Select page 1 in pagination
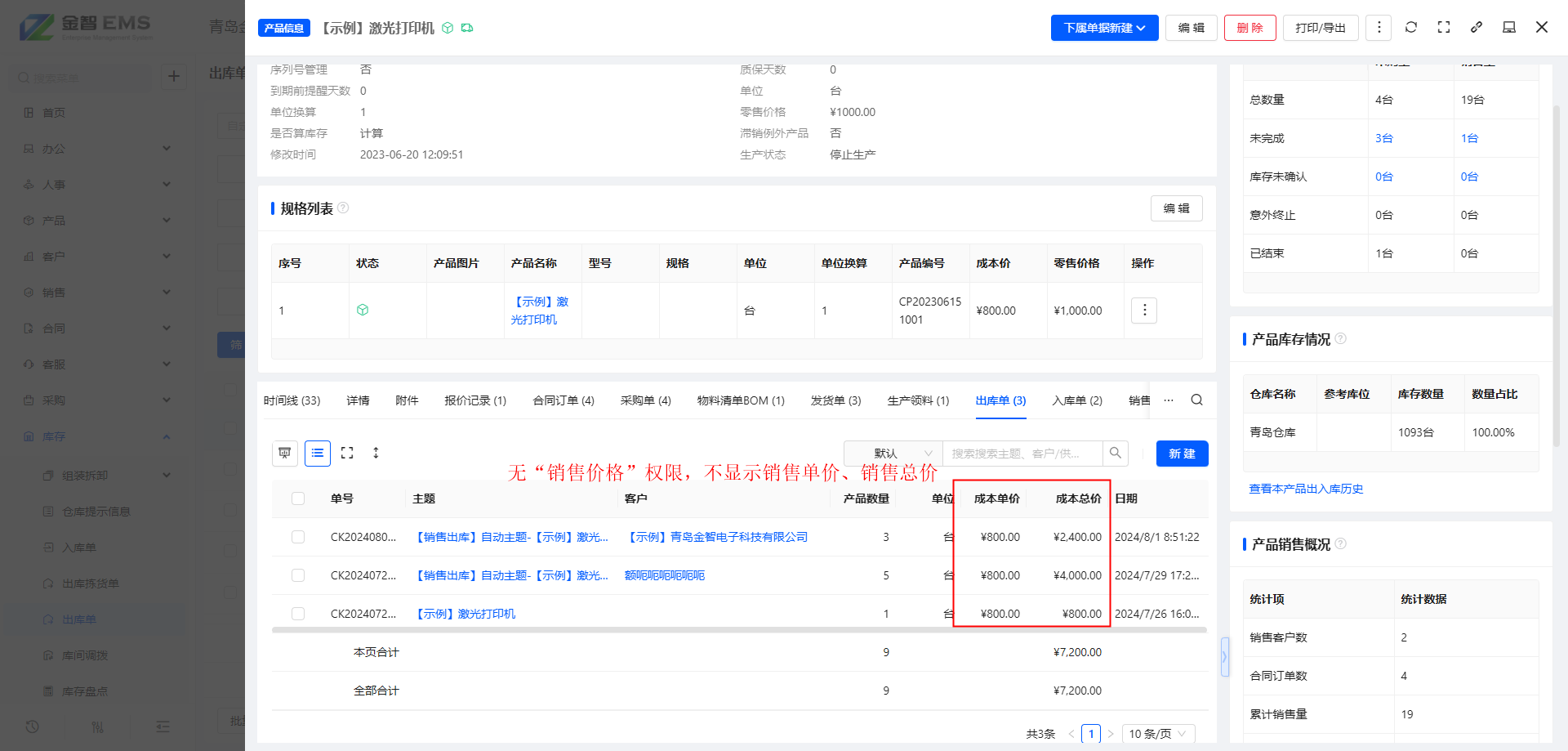The image size is (1568, 751). click(1091, 734)
